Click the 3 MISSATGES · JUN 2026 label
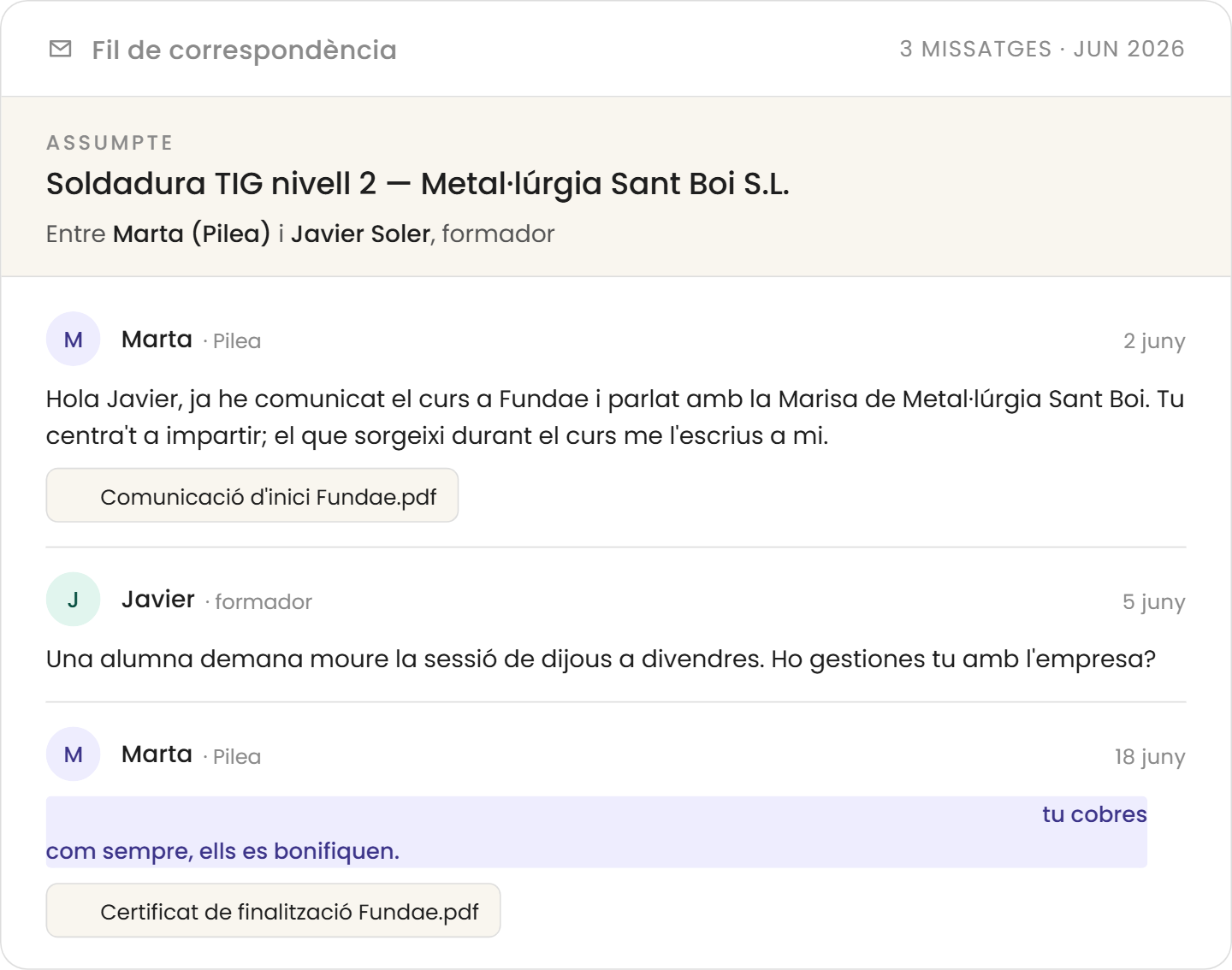 (x=1042, y=49)
